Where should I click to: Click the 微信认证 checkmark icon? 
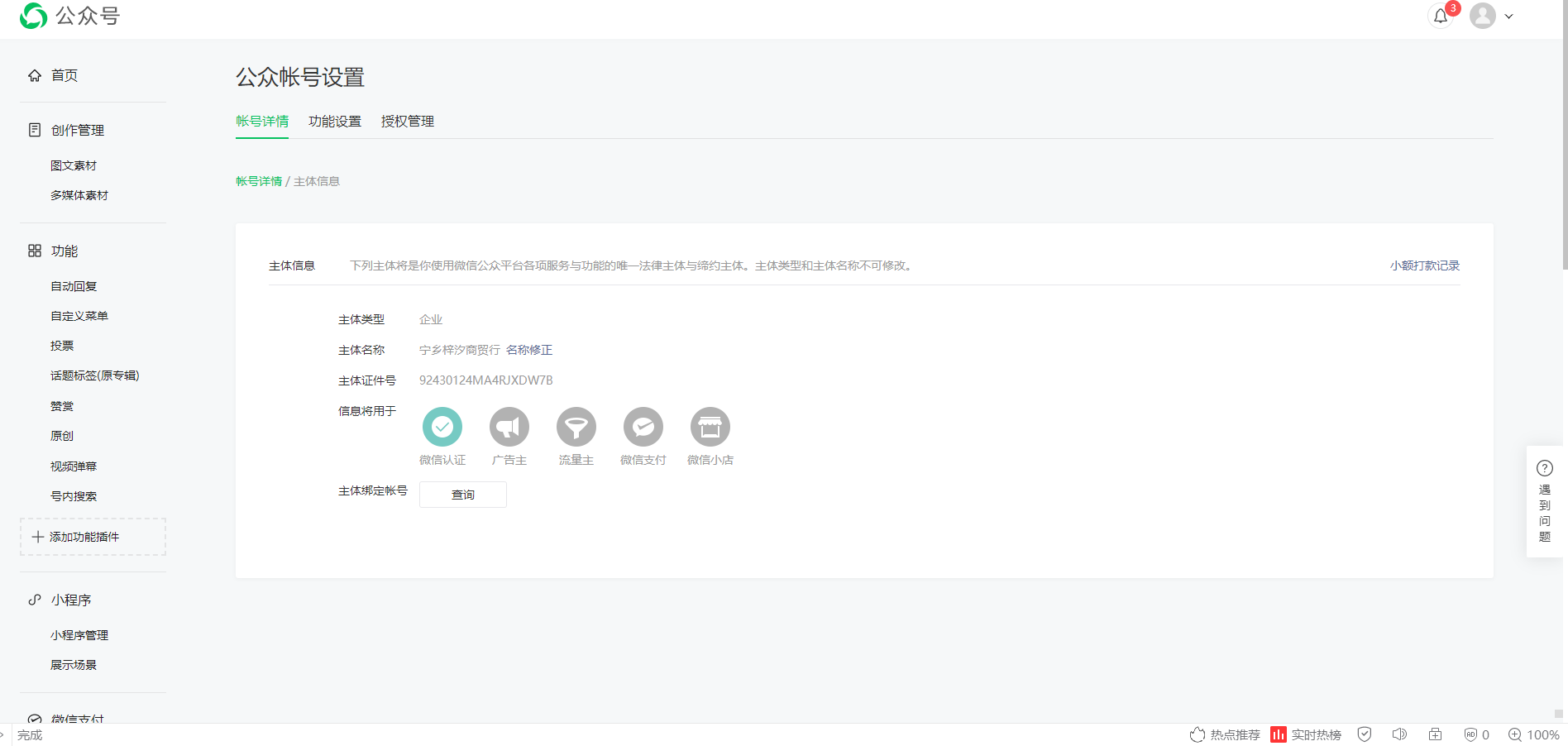pos(442,427)
